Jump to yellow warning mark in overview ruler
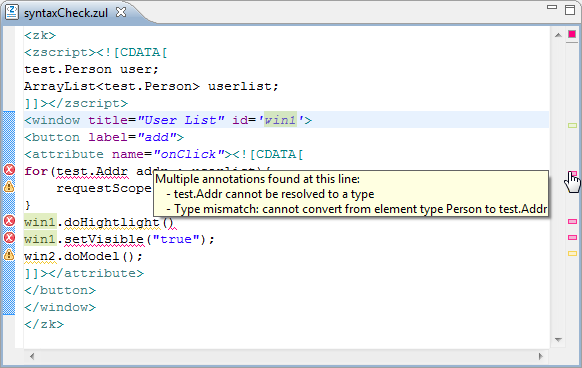This screenshot has height=368, width=582. (572, 254)
